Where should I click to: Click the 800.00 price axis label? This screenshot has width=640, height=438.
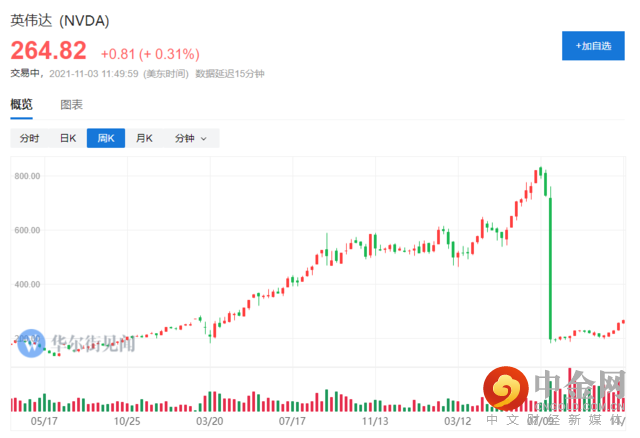(27, 176)
